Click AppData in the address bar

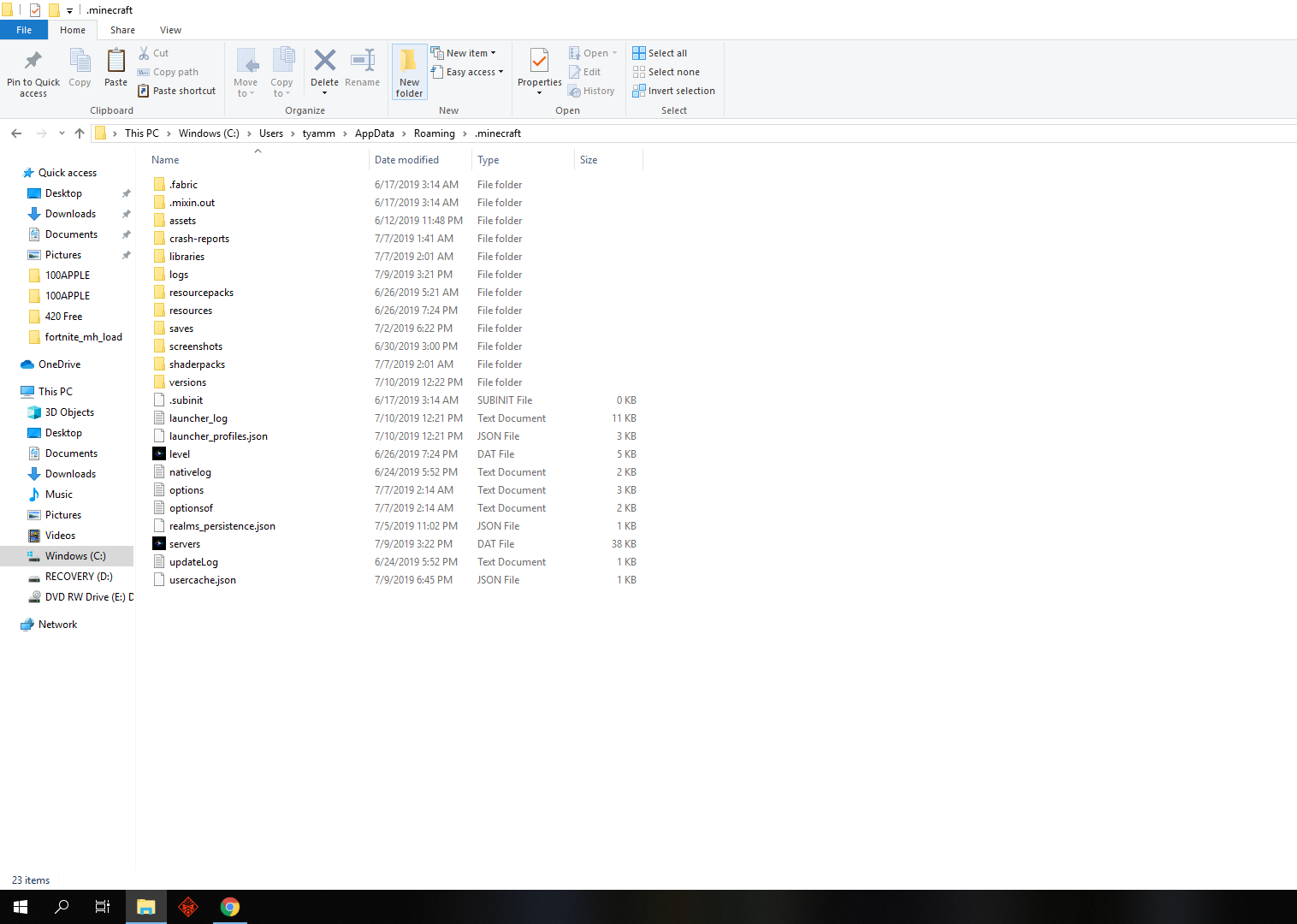[375, 133]
